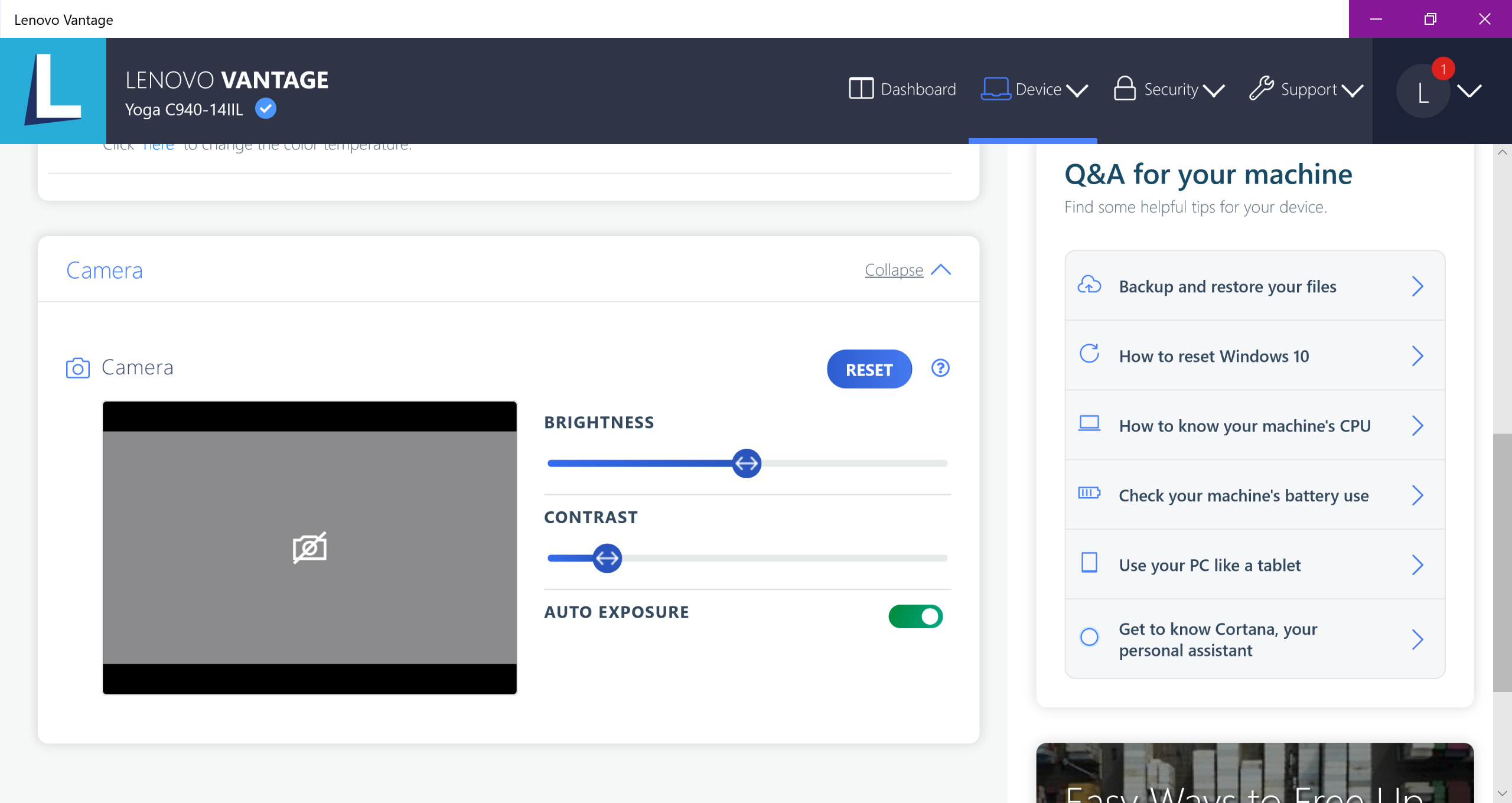Viewport: 1512px width, 803px height.
Task: Expand the user account dropdown arrow
Action: pyautogui.click(x=1469, y=90)
